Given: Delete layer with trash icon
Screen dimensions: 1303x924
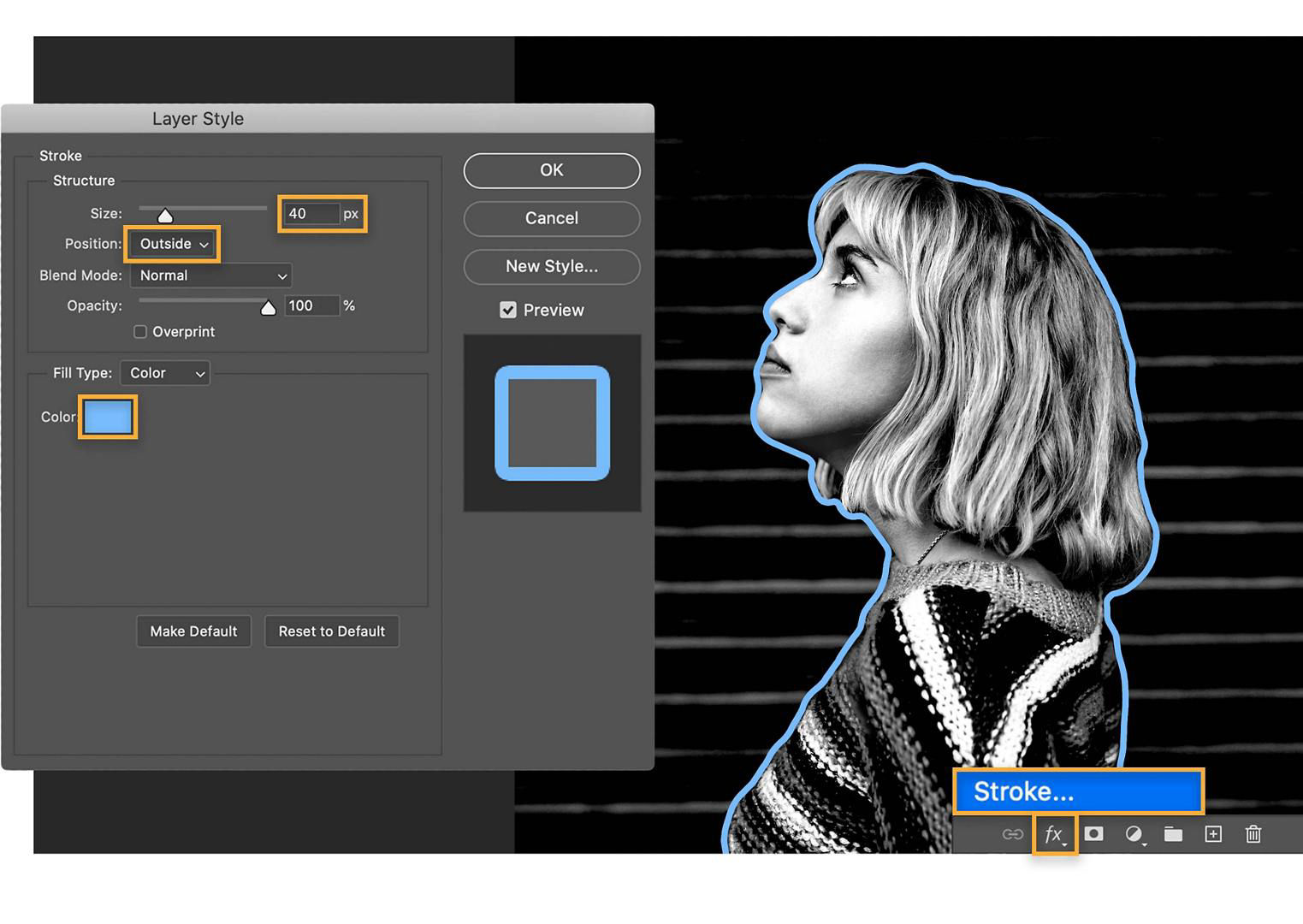Looking at the screenshot, I should point(1253,833).
